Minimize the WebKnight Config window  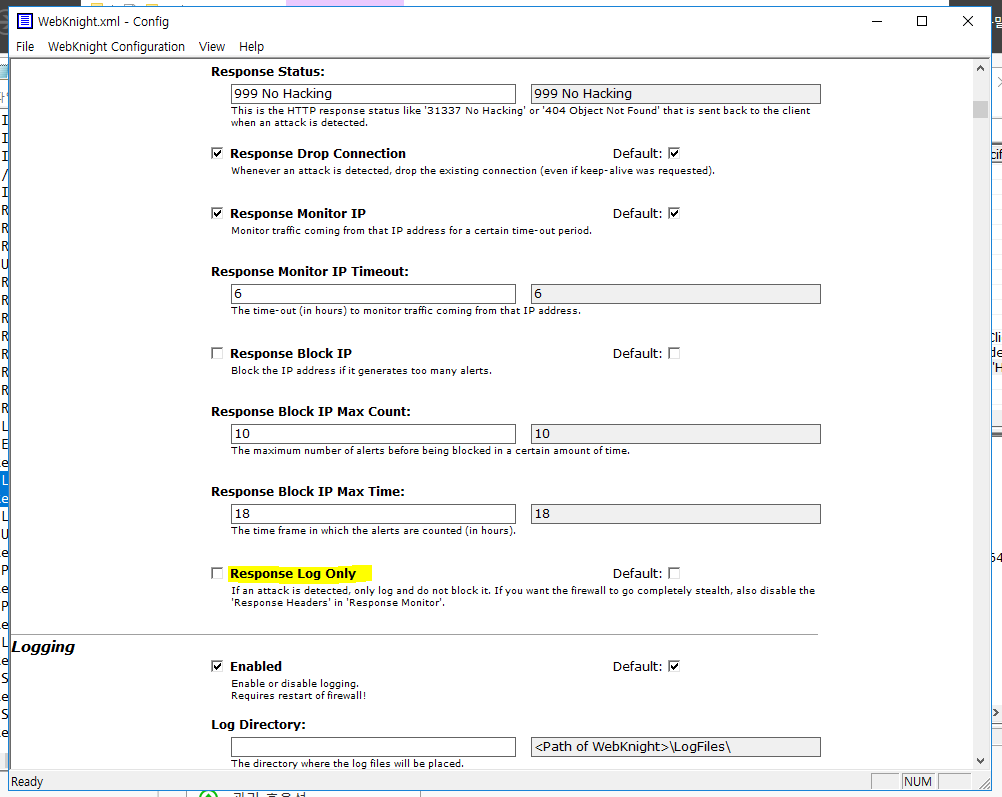click(877, 21)
